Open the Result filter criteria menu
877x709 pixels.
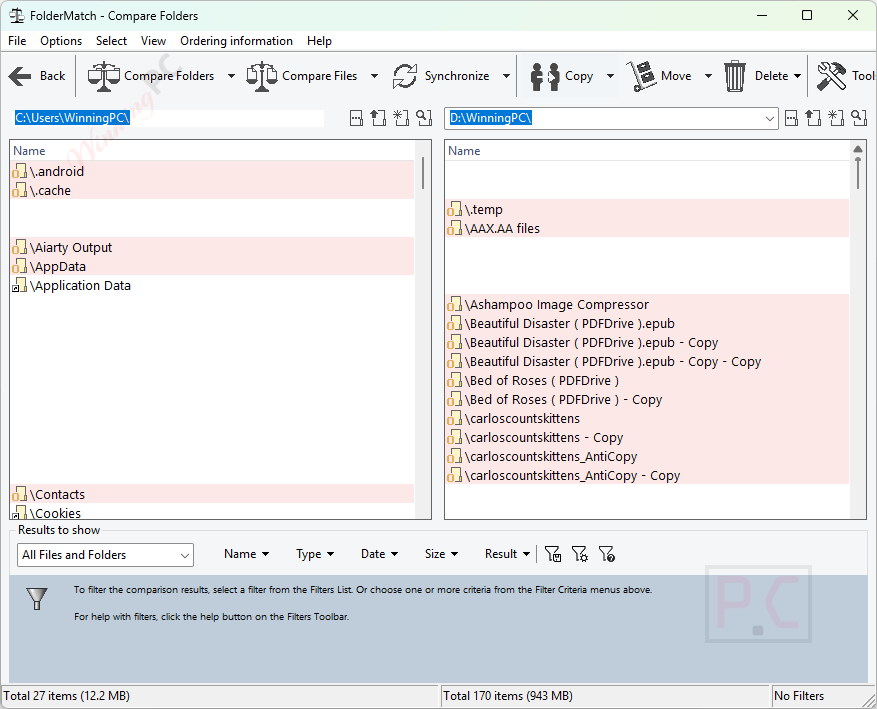507,554
